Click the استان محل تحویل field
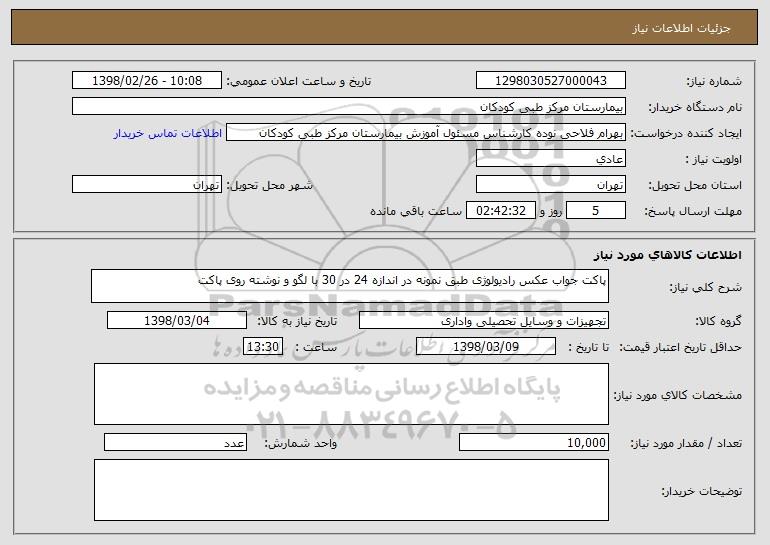Screen dimensions: 770x545 tap(550, 185)
